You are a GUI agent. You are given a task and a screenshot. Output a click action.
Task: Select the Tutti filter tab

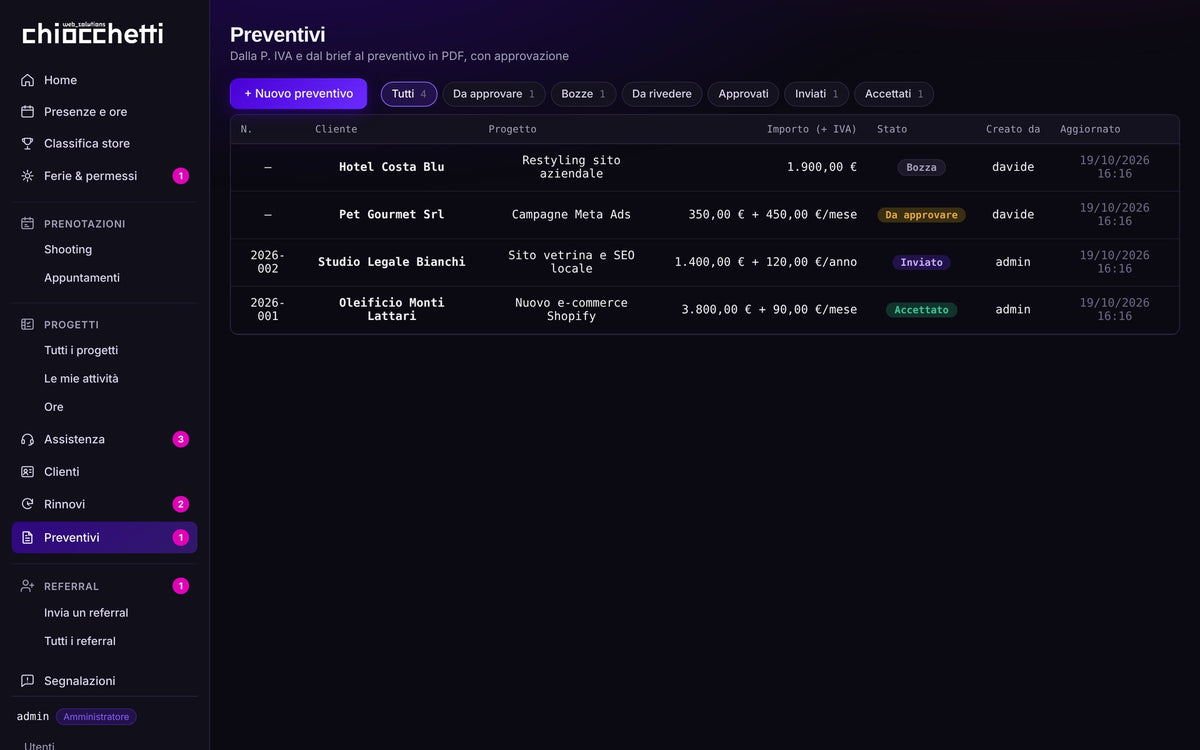[409, 94]
